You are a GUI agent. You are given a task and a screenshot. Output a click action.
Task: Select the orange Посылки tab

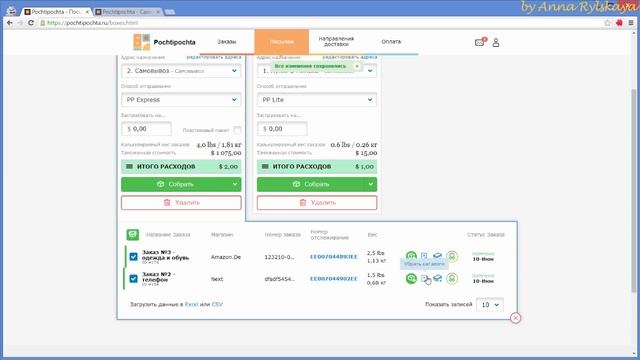click(282, 42)
